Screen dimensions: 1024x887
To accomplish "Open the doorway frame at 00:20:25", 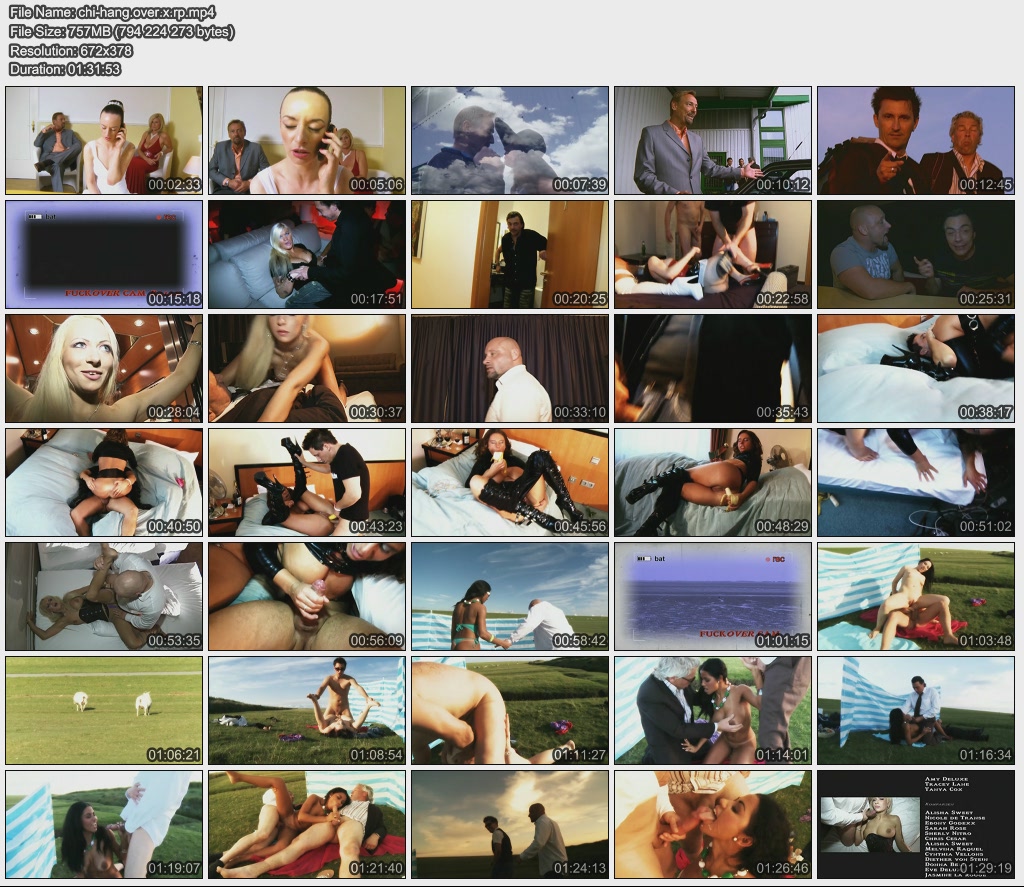I will pyautogui.click(x=510, y=254).
